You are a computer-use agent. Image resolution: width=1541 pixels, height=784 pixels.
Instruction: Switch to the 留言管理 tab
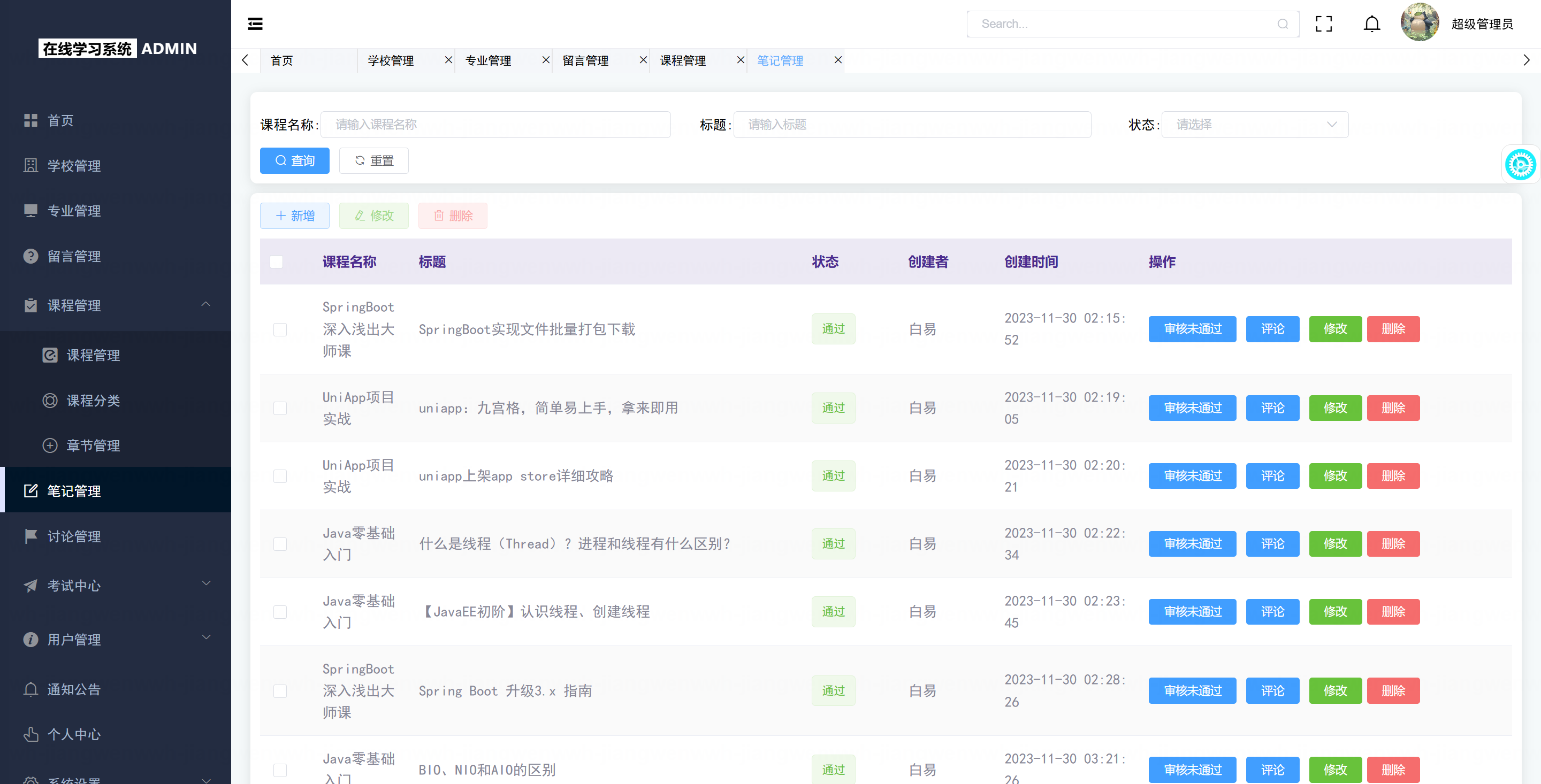pyautogui.click(x=586, y=60)
